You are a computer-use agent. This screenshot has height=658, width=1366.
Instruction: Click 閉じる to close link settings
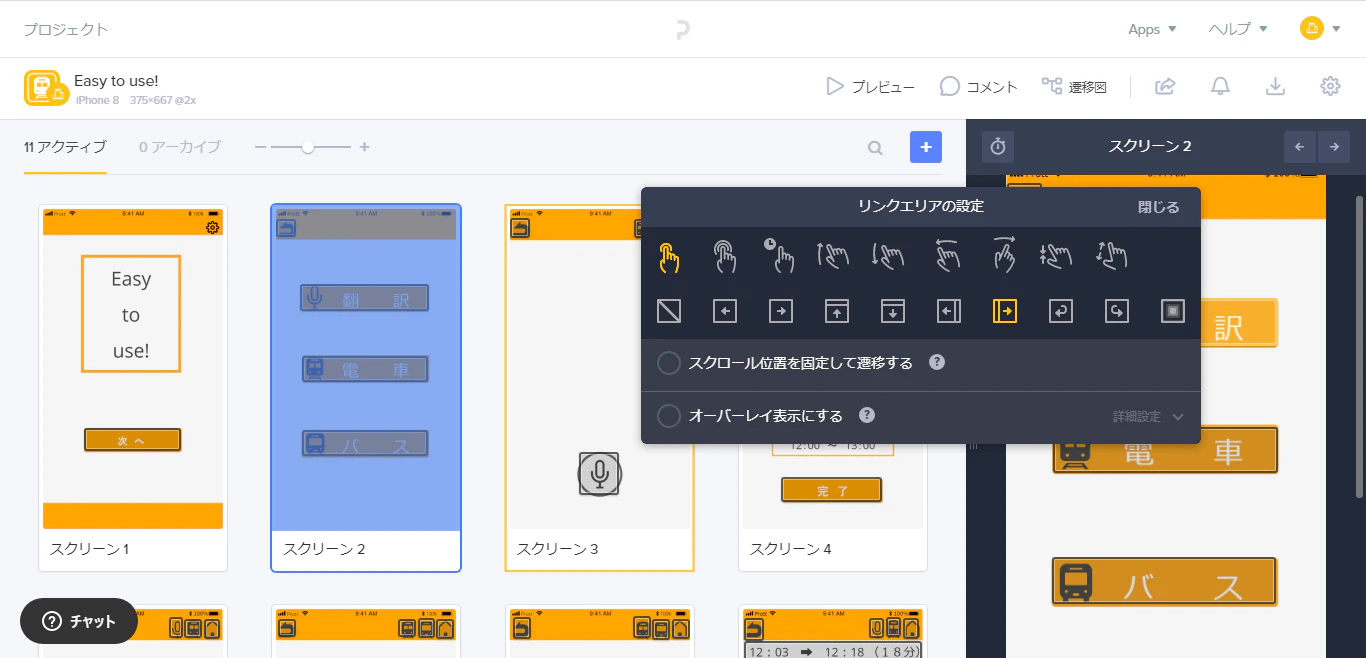coord(1158,207)
